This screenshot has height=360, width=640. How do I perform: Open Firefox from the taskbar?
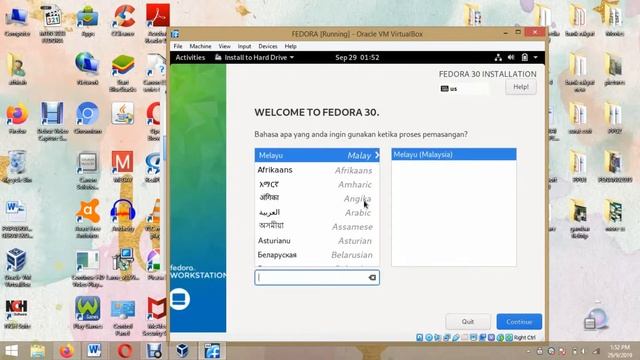click(x=67, y=351)
